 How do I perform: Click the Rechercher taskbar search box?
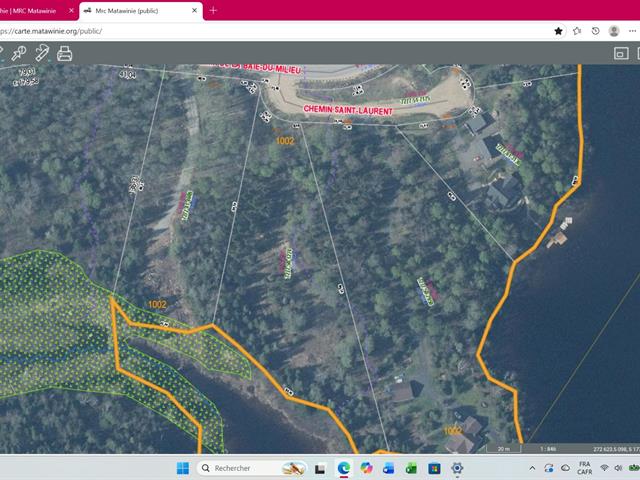253,468
